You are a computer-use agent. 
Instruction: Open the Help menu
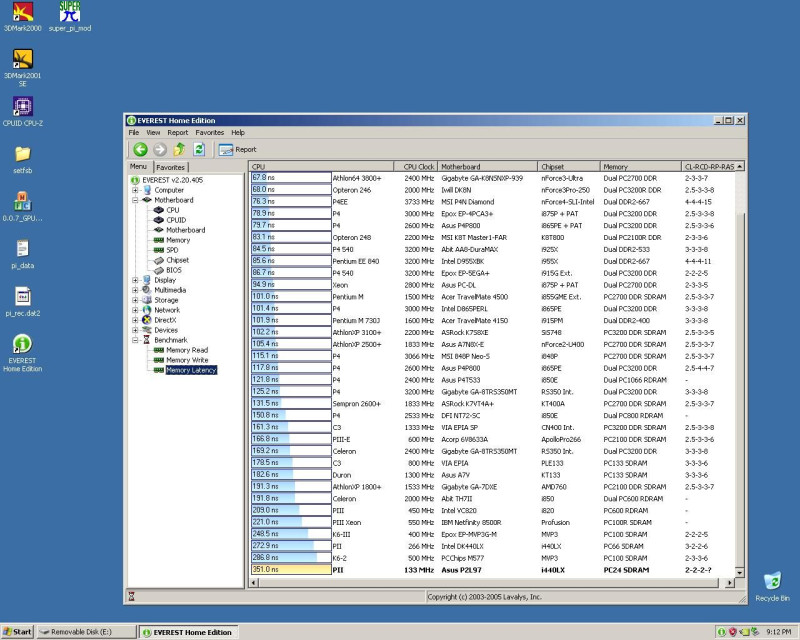coord(238,133)
